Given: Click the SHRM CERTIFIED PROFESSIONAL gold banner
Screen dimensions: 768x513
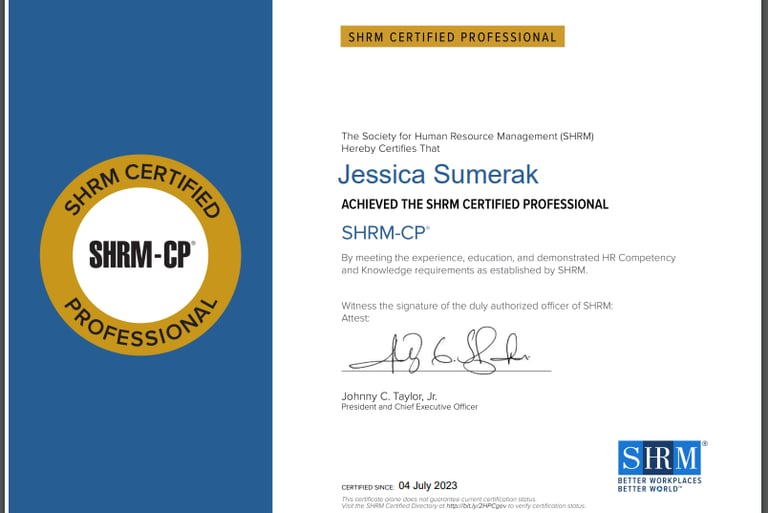Looking at the screenshot, I should tap(453, 37).
